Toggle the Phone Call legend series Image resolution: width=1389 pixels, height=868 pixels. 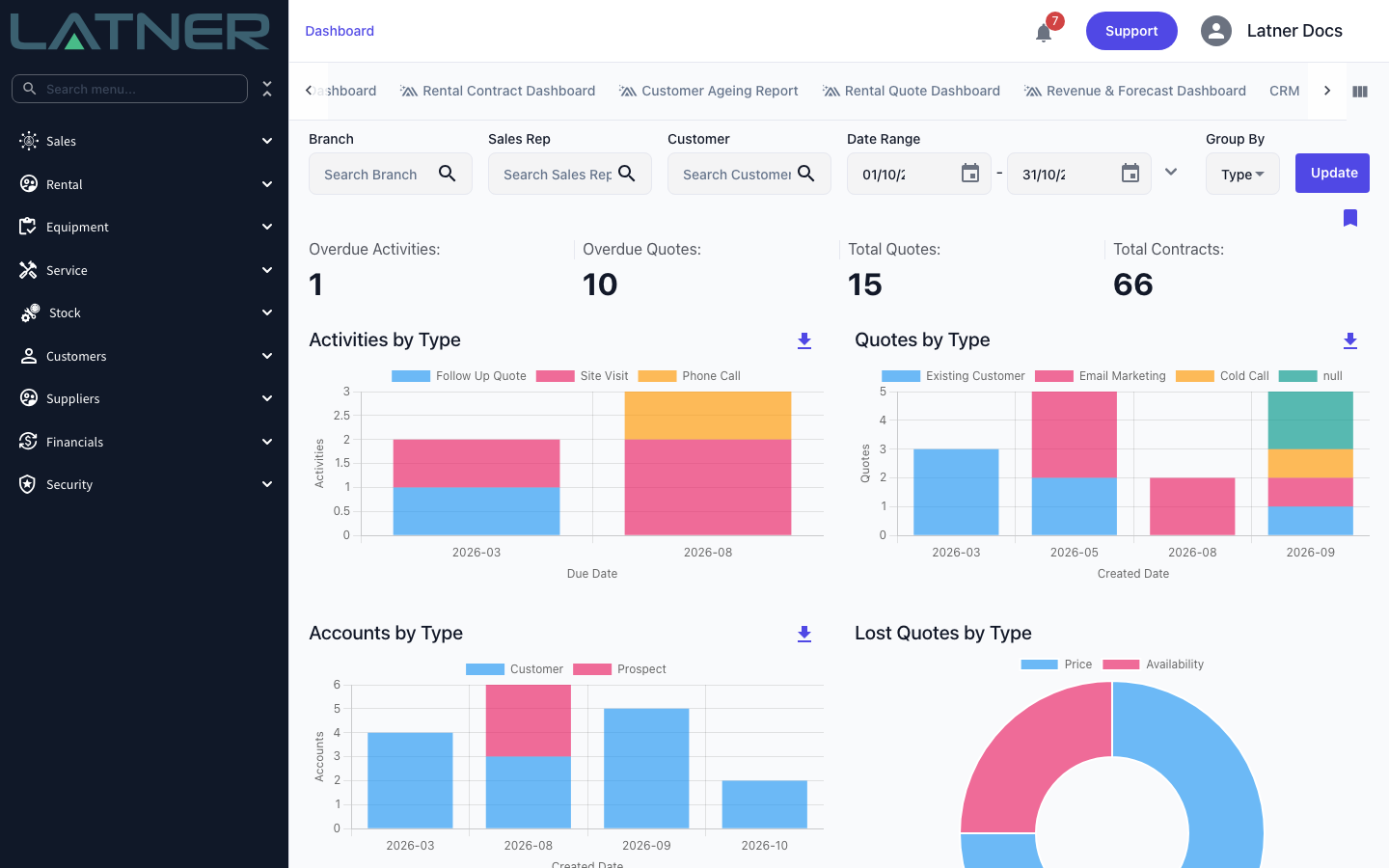pos(690,376)
